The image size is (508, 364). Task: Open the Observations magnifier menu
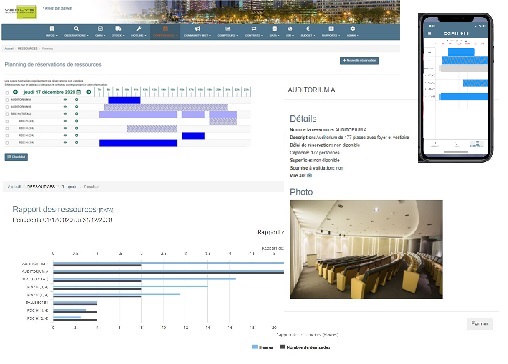coord(76,32)
